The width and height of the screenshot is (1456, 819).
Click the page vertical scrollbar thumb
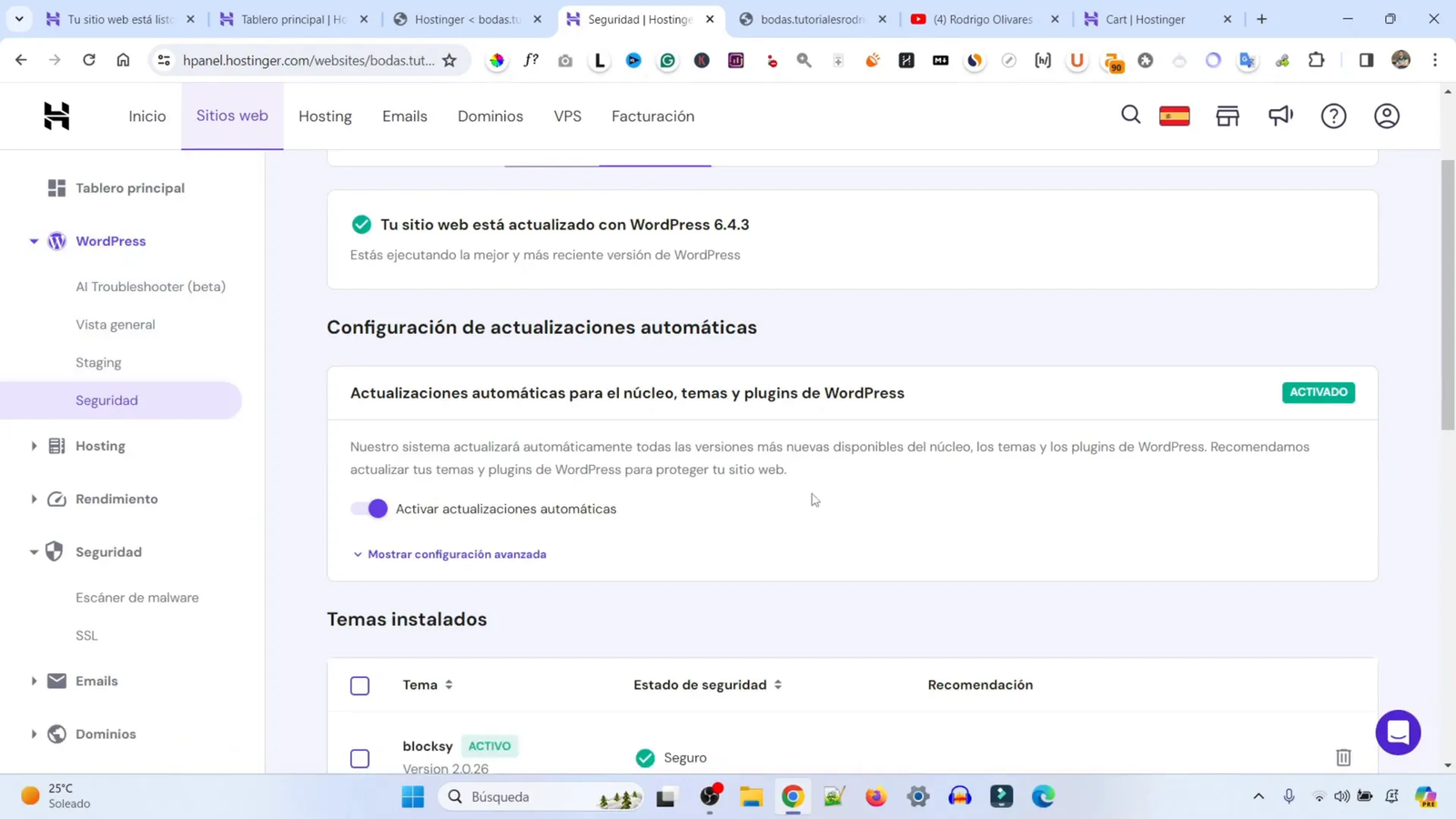1448,295
